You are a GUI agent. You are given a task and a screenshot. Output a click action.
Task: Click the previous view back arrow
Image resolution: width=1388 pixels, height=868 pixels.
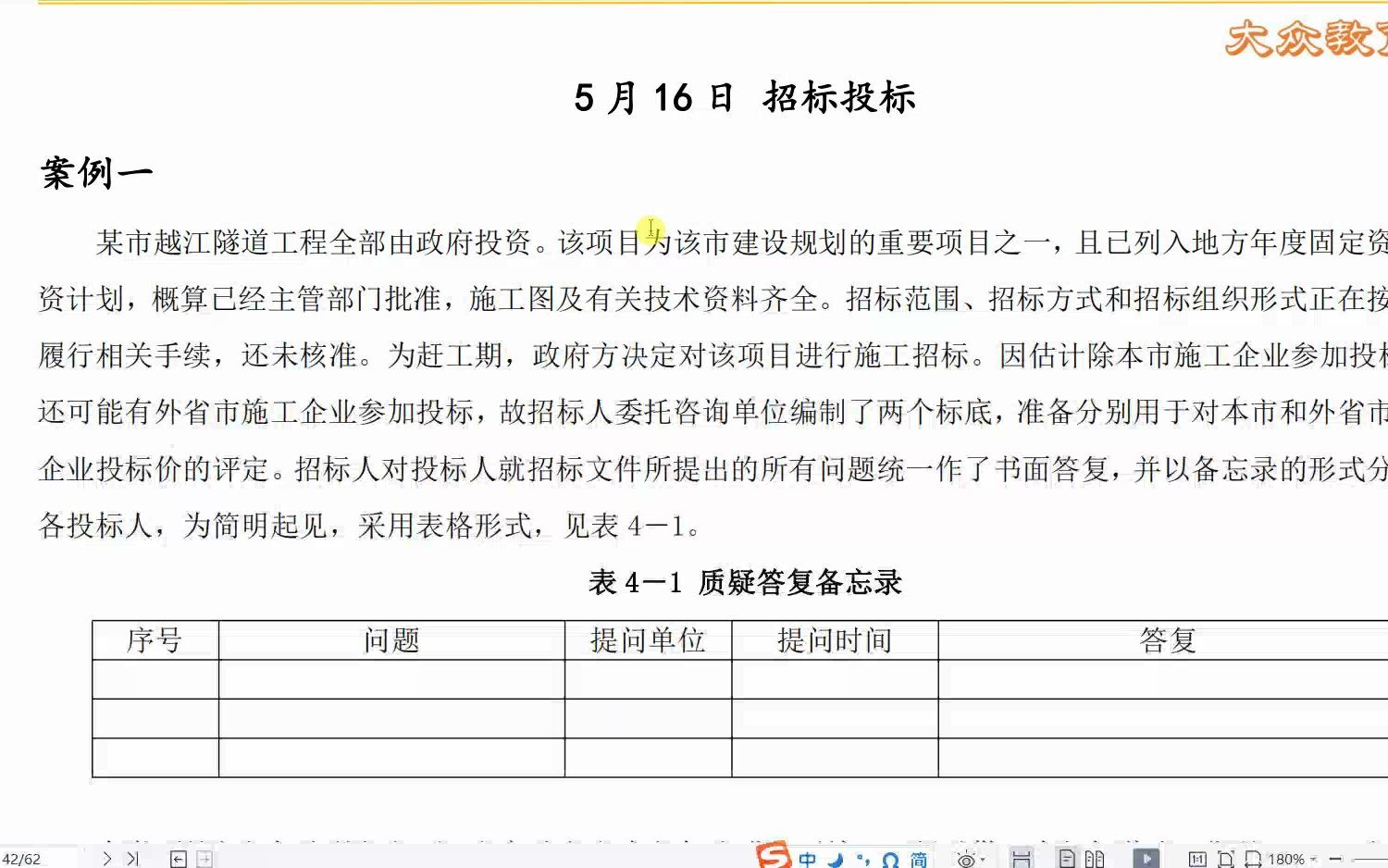point(178,858)
